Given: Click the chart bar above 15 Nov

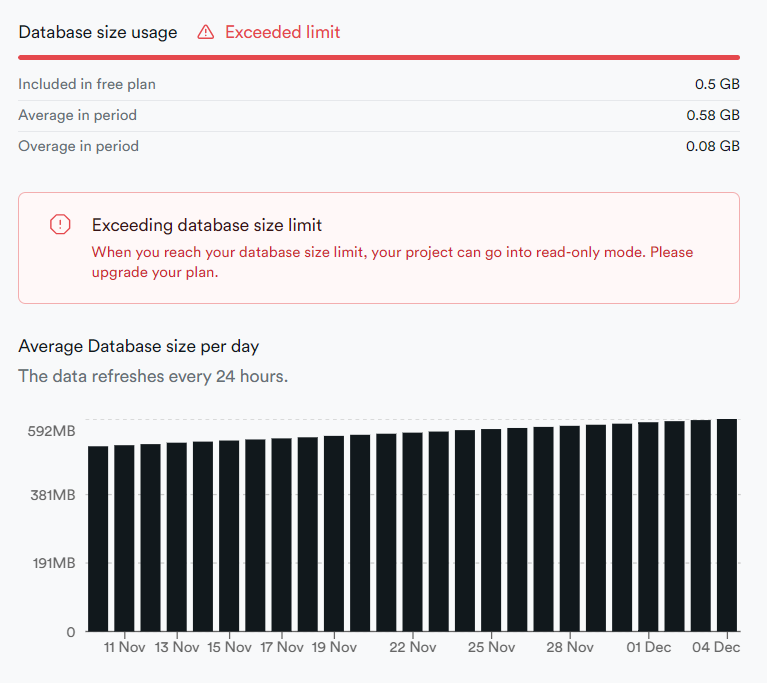Looking at the screenshot, I should pos(229,536).
